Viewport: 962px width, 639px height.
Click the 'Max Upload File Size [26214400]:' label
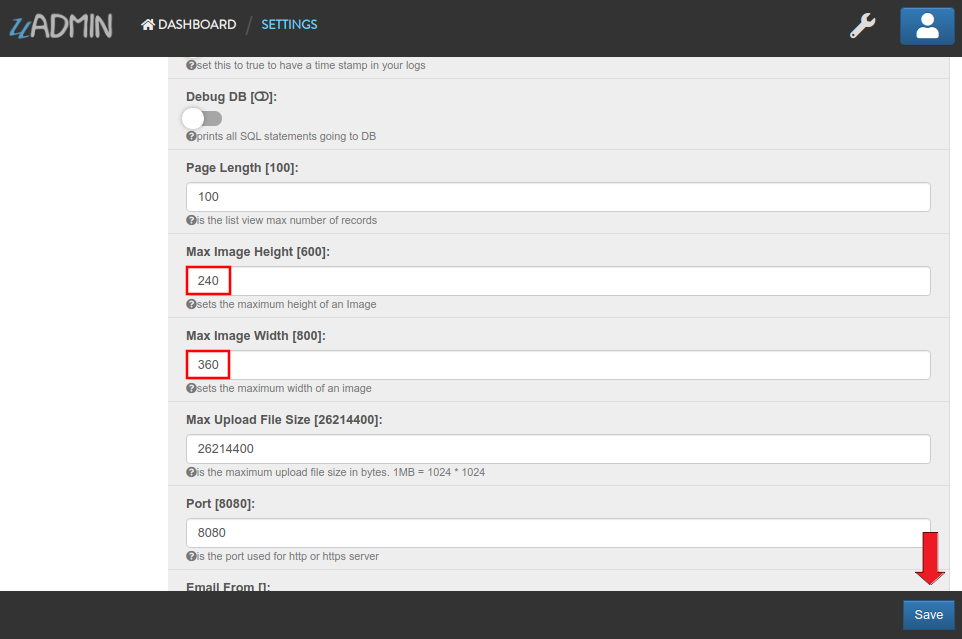point(284,420)
